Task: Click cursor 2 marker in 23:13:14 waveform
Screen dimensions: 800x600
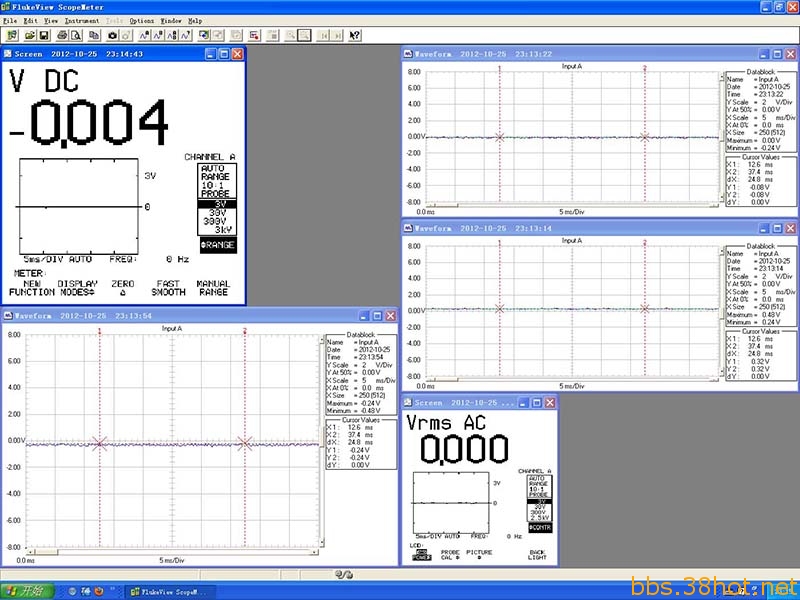Action: pos(645,309)
